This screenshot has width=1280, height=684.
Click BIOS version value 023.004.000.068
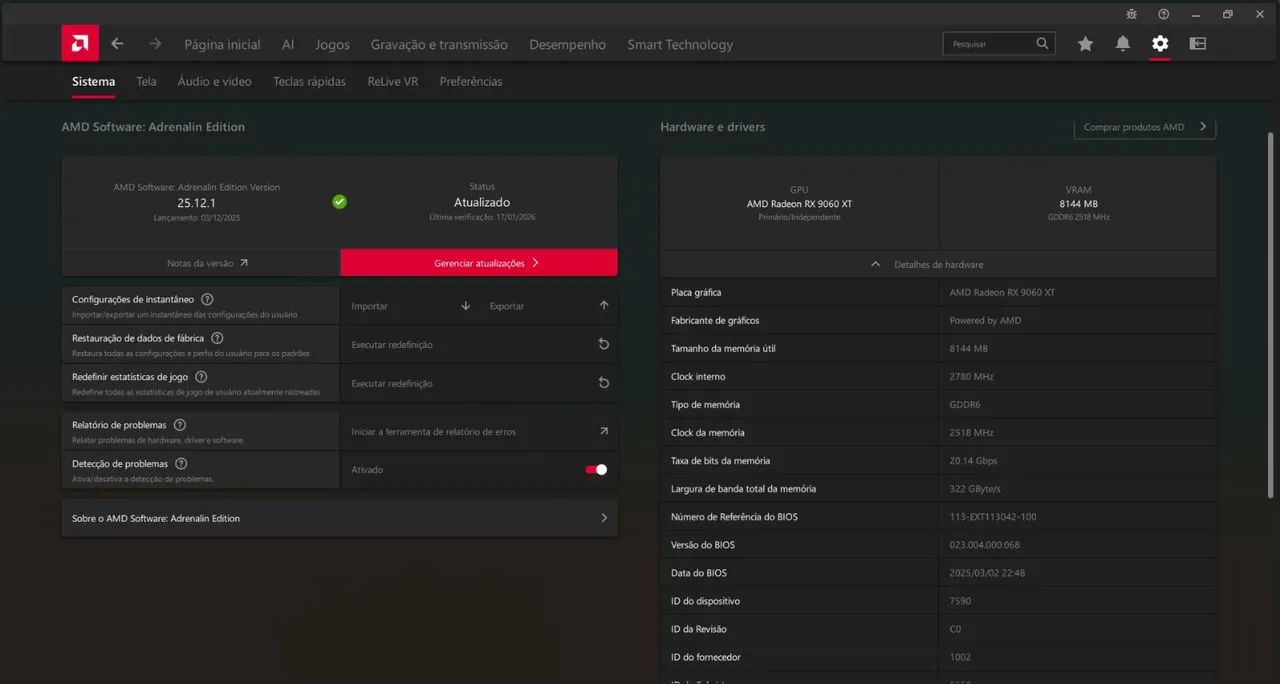pos(984,545)
